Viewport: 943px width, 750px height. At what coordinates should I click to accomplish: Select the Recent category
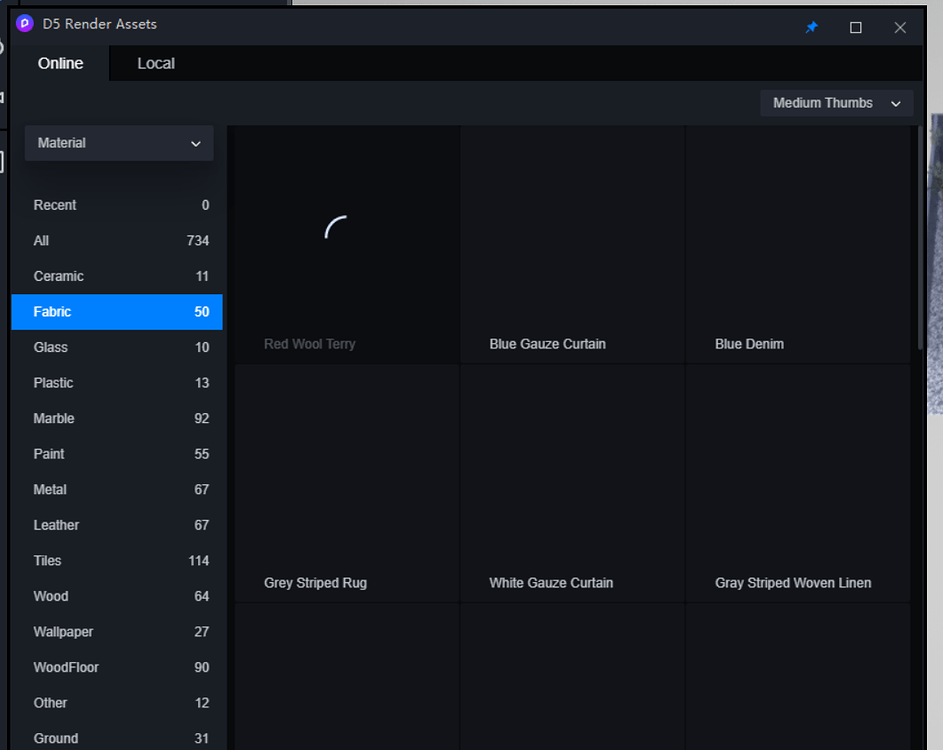click(x=117, y=205)
